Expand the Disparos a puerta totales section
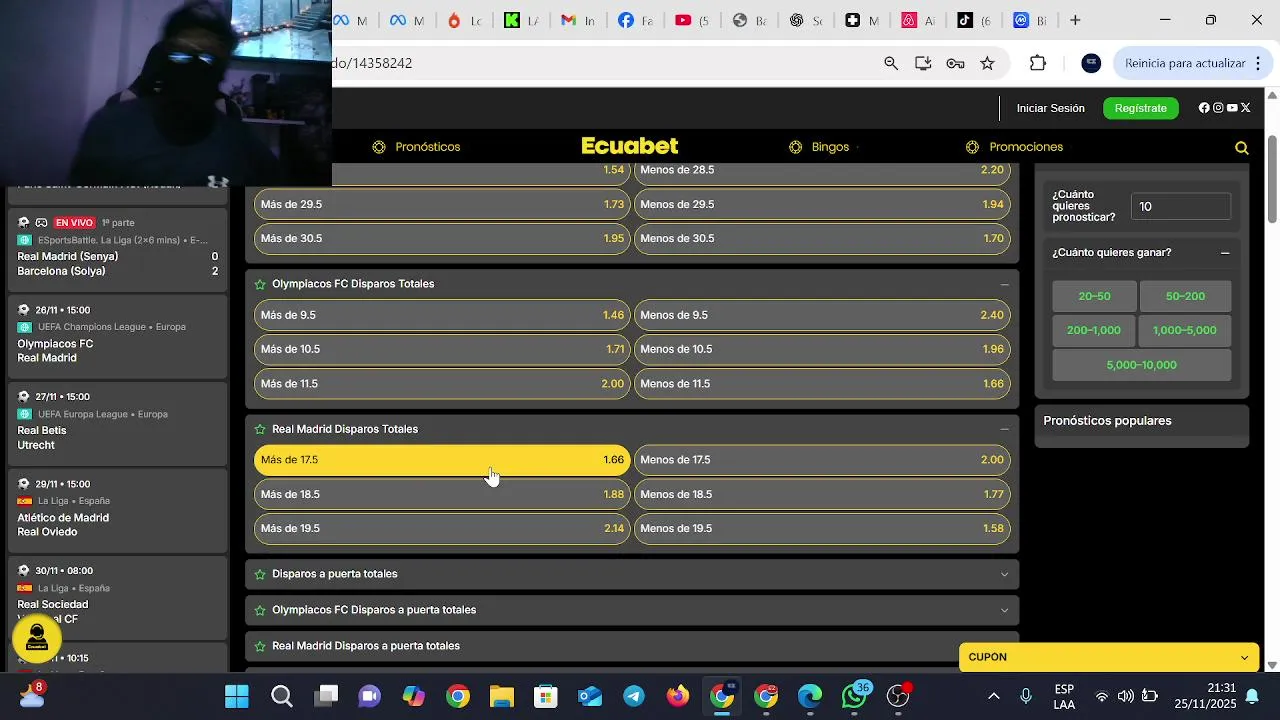This screenshot has height=720, width=1280. [x=1005, y=574]
